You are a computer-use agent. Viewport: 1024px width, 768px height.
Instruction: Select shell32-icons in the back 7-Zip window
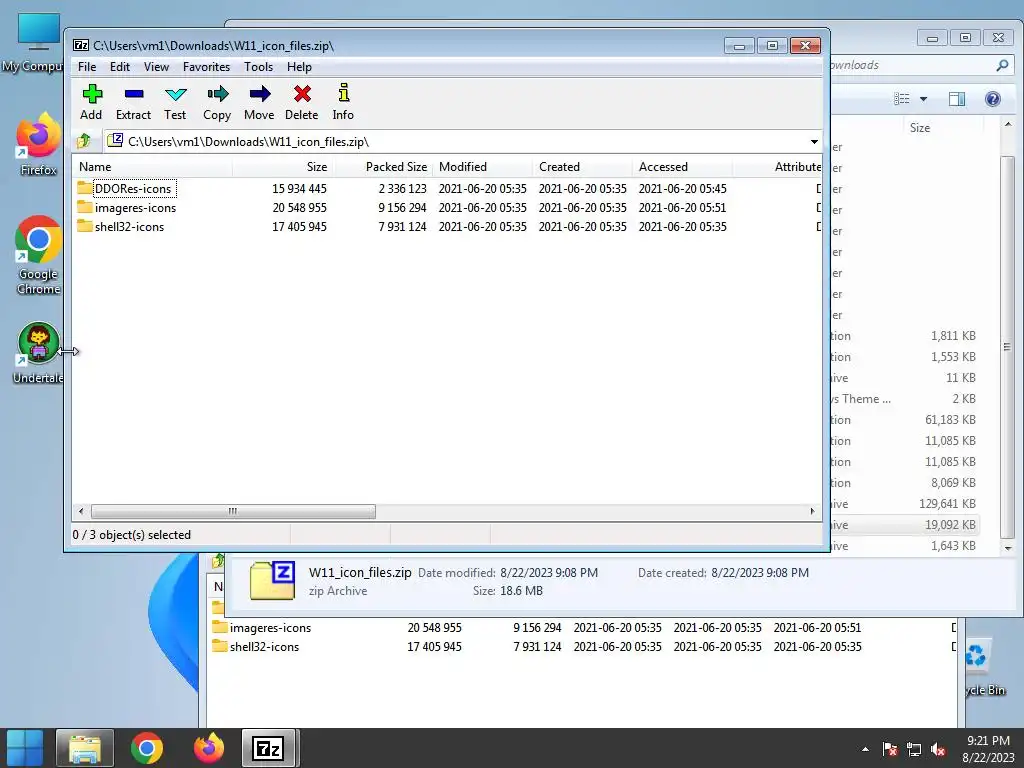pyautogui.click(x=264, y=647)
